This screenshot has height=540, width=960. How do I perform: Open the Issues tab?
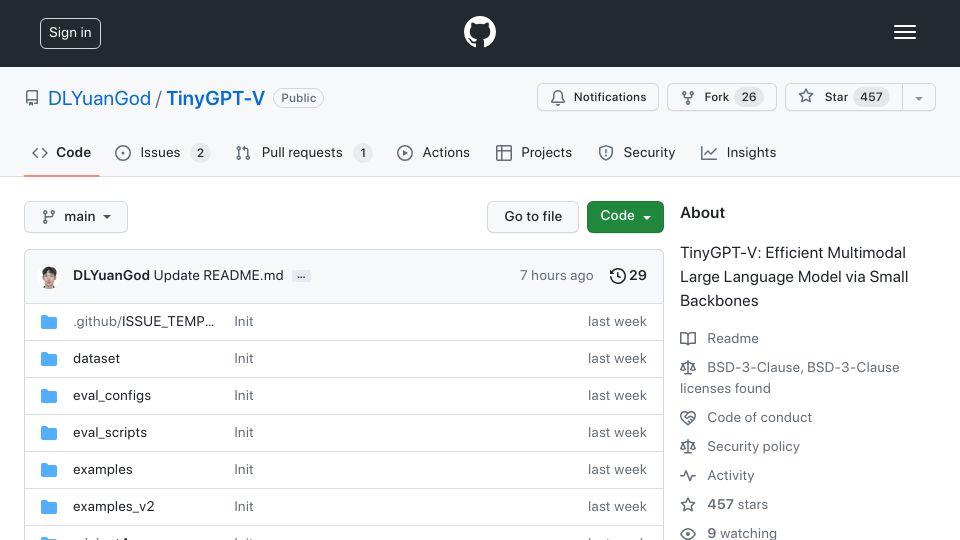click(162, 152)
